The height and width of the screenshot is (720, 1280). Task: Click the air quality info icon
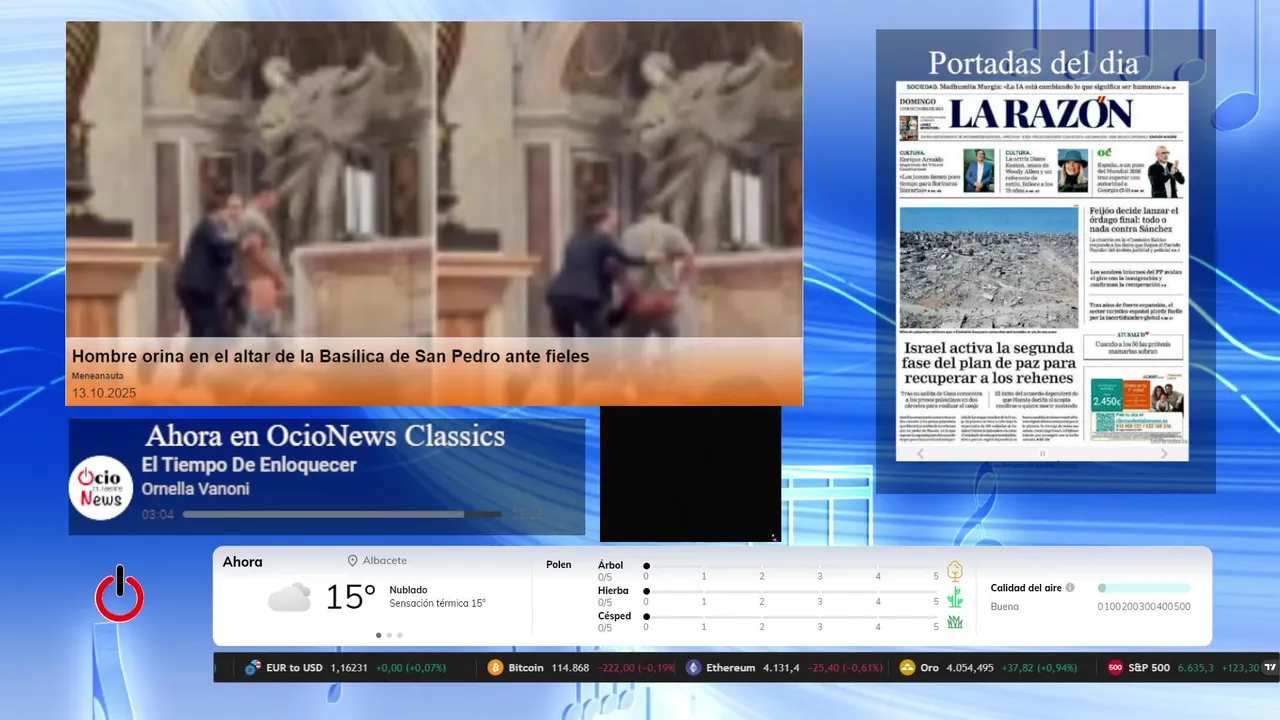1070,588
